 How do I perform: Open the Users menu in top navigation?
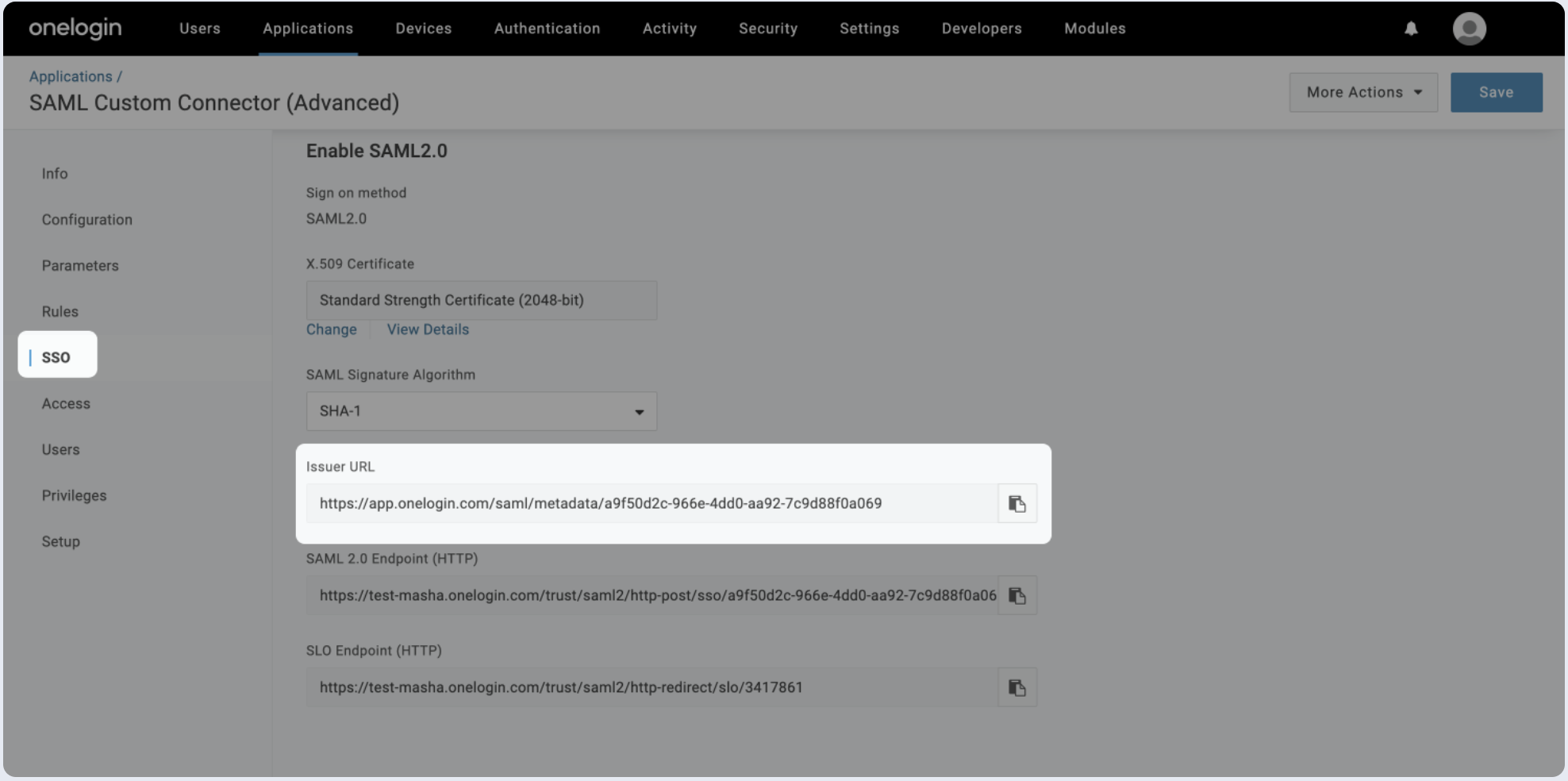[x=200, y=29]
